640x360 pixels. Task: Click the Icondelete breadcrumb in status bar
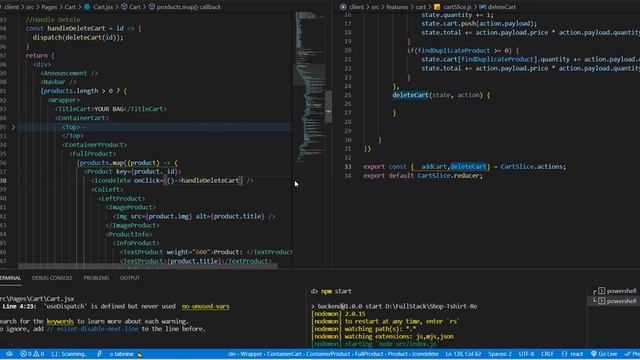(424, 354)
